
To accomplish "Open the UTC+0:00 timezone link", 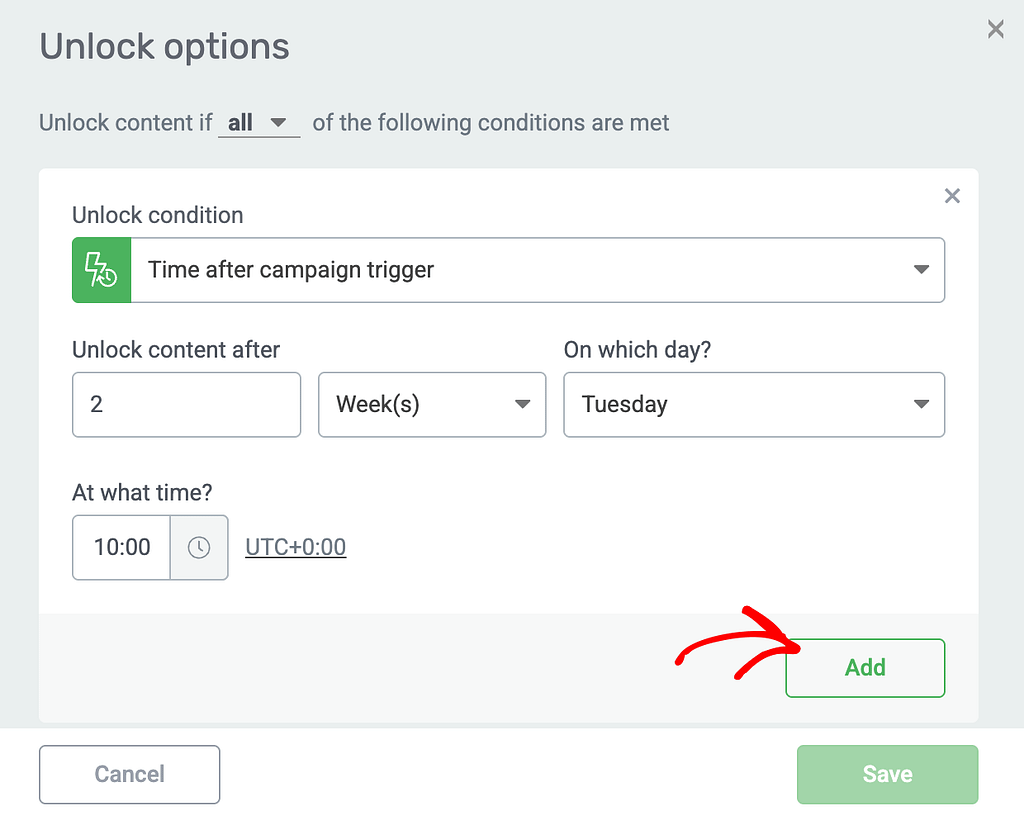I will (295, 547).
